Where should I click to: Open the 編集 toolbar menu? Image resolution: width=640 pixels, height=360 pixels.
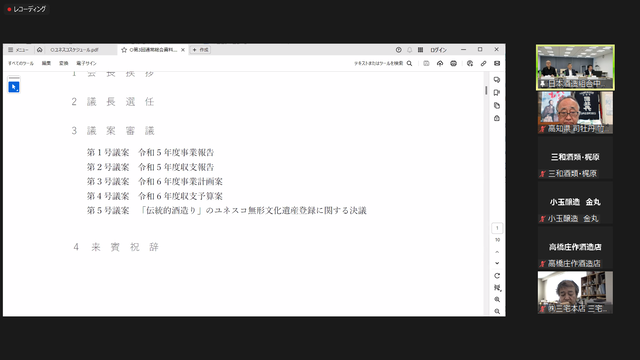47,63
